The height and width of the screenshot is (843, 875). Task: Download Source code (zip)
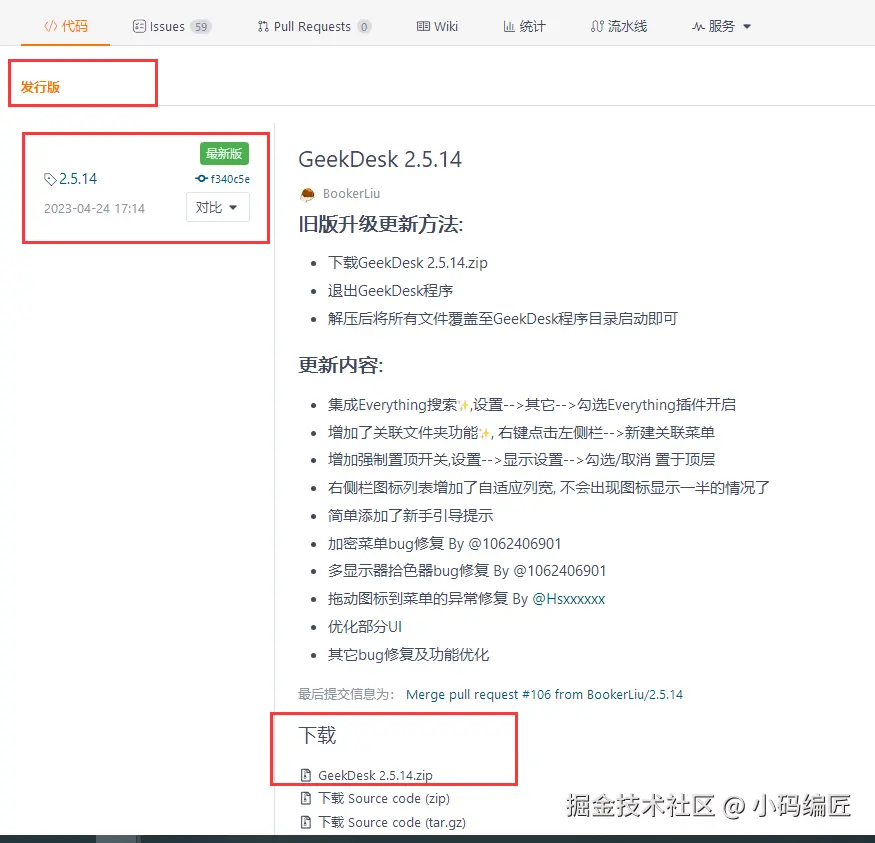[x=384, y=798]
